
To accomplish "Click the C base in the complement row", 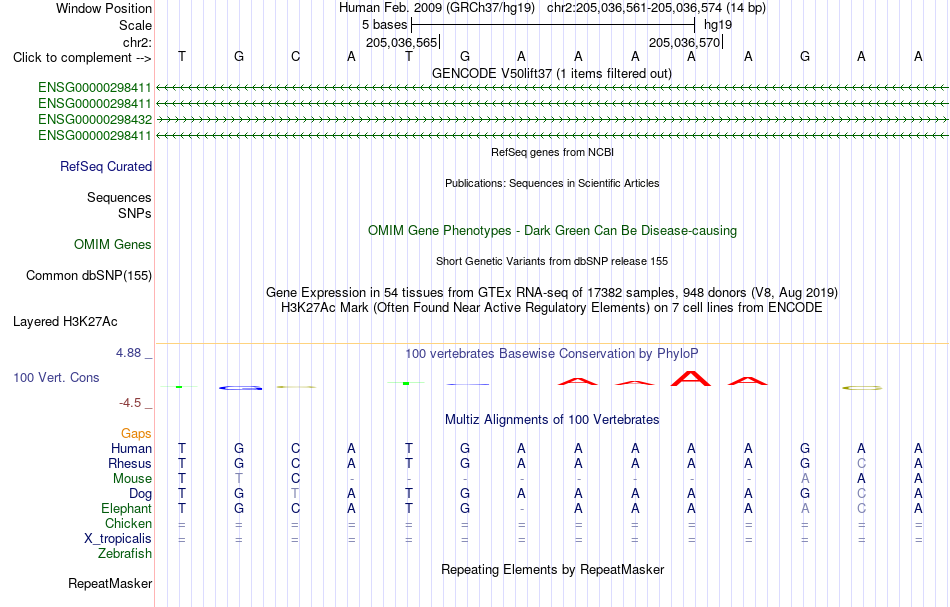I will 295,57.
